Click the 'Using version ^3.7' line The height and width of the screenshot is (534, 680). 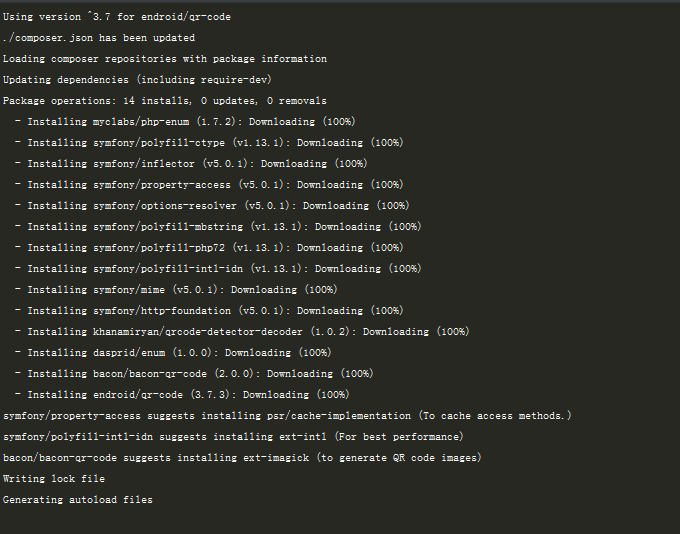click(x=120, y=17)
